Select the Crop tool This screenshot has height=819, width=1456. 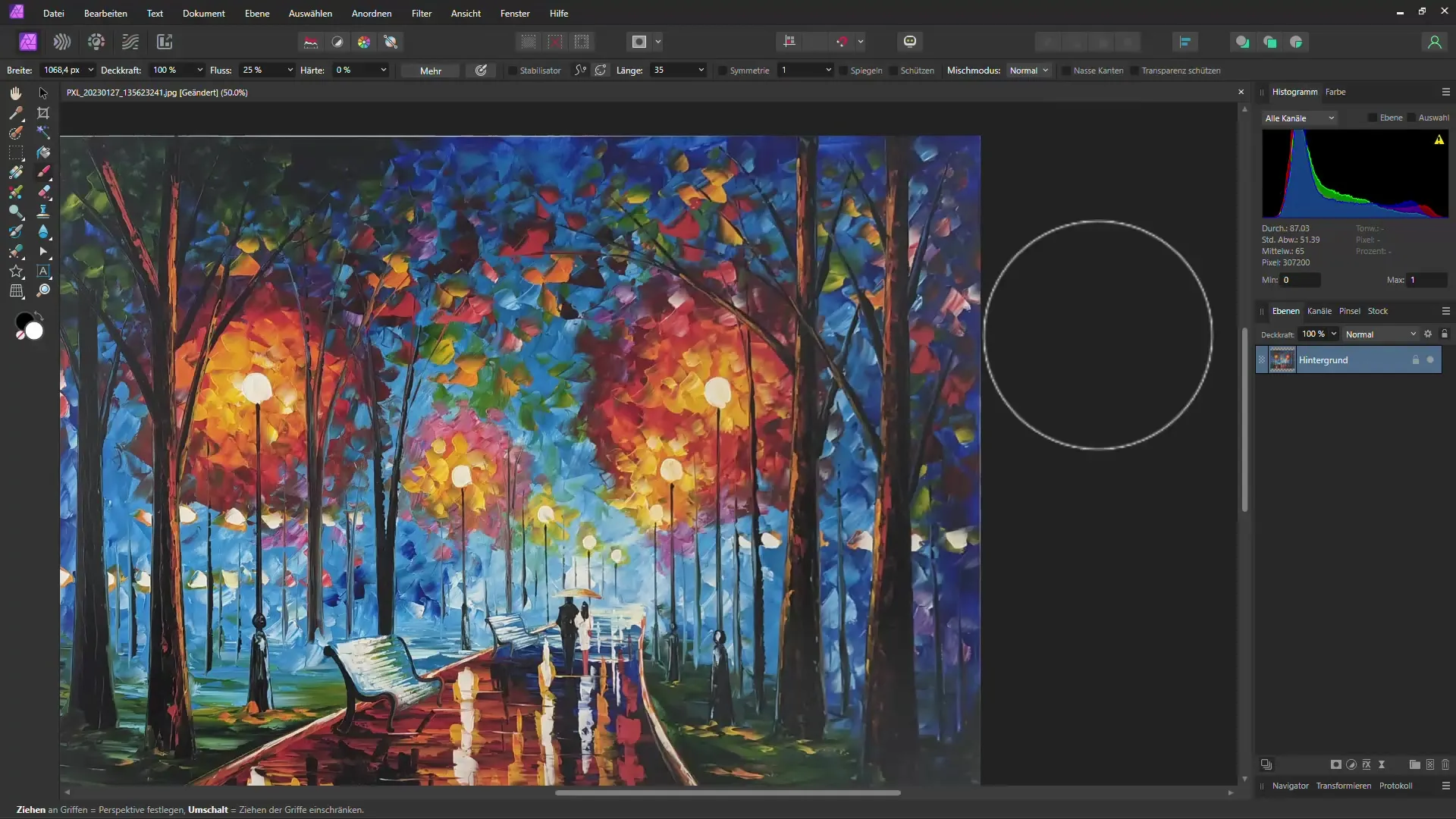coord(43,113)
